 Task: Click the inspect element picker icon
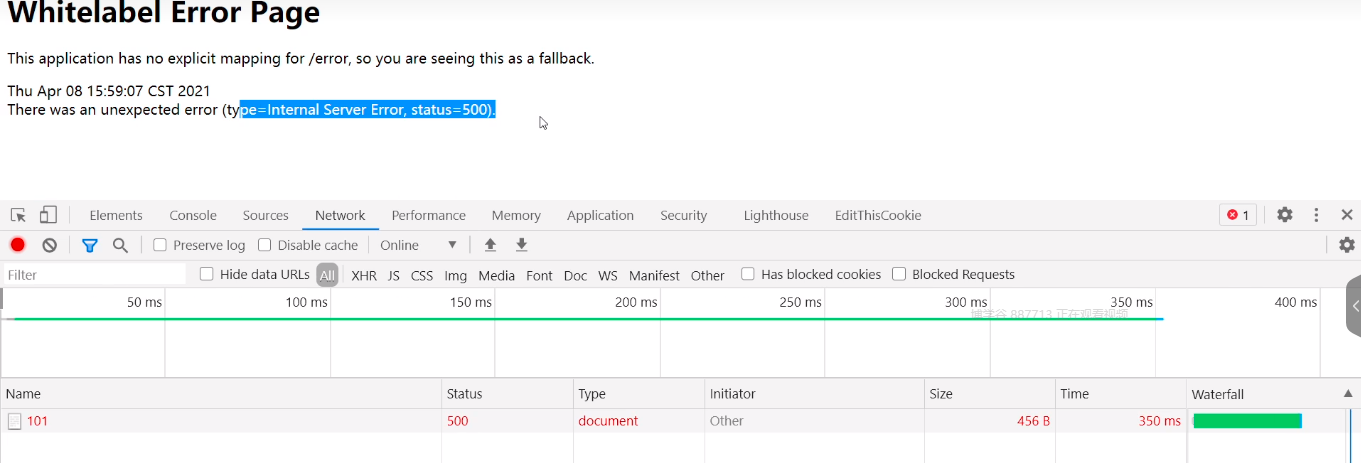click(x=18, y=215)
